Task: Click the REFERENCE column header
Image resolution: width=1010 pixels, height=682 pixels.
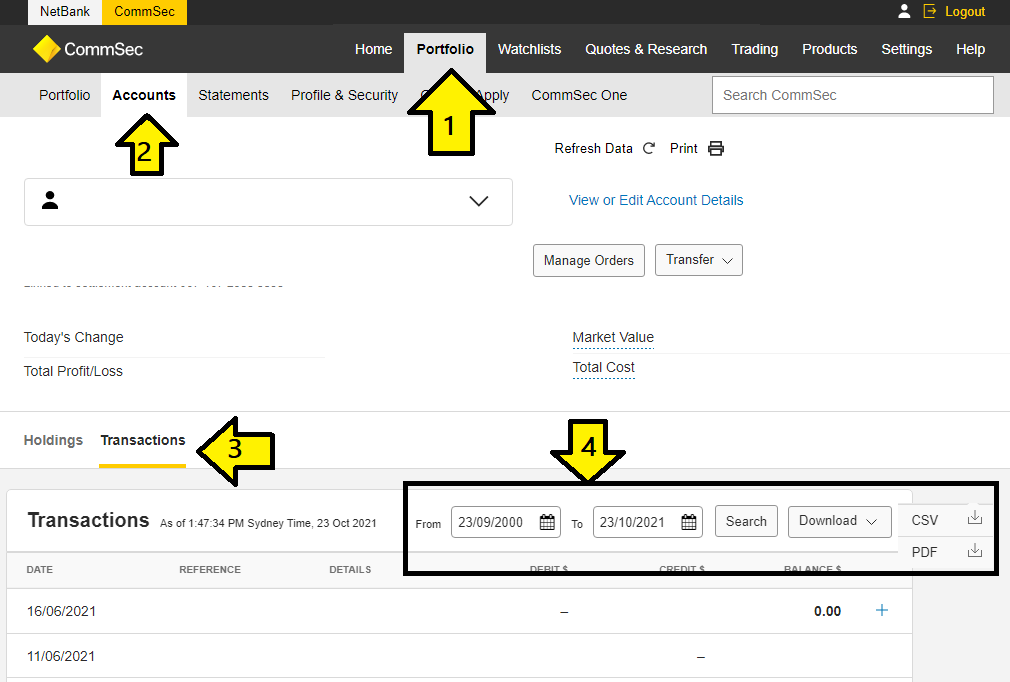Action: coord(210,570)
